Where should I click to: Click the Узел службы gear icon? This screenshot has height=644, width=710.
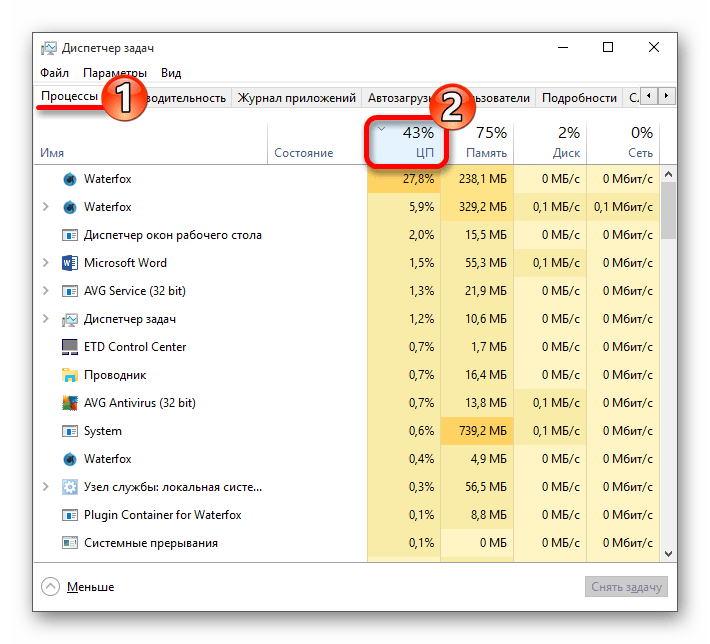click(70, 487)
